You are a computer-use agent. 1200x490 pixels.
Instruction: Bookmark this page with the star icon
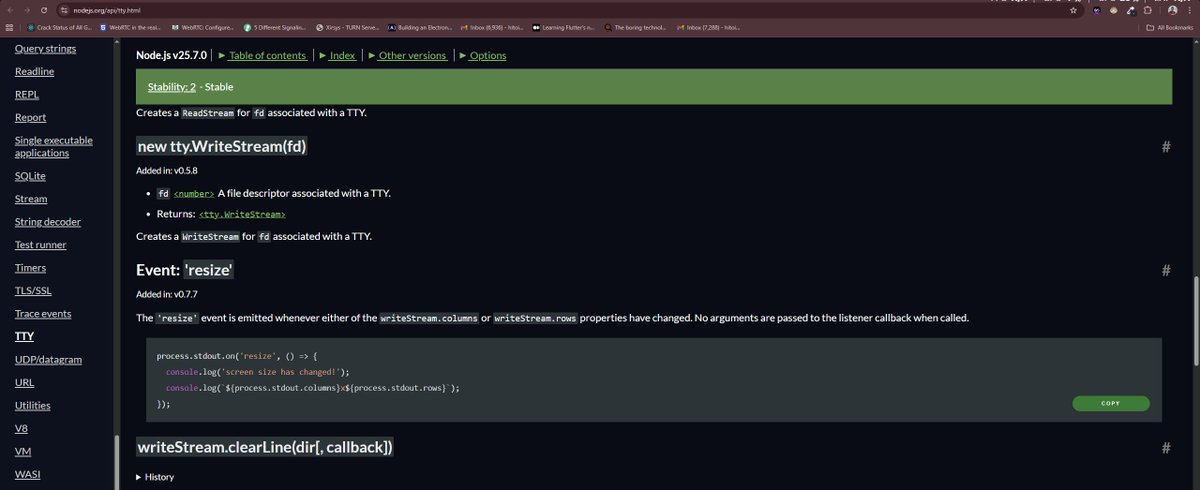pyautogui.click(x=1074, y=9)
